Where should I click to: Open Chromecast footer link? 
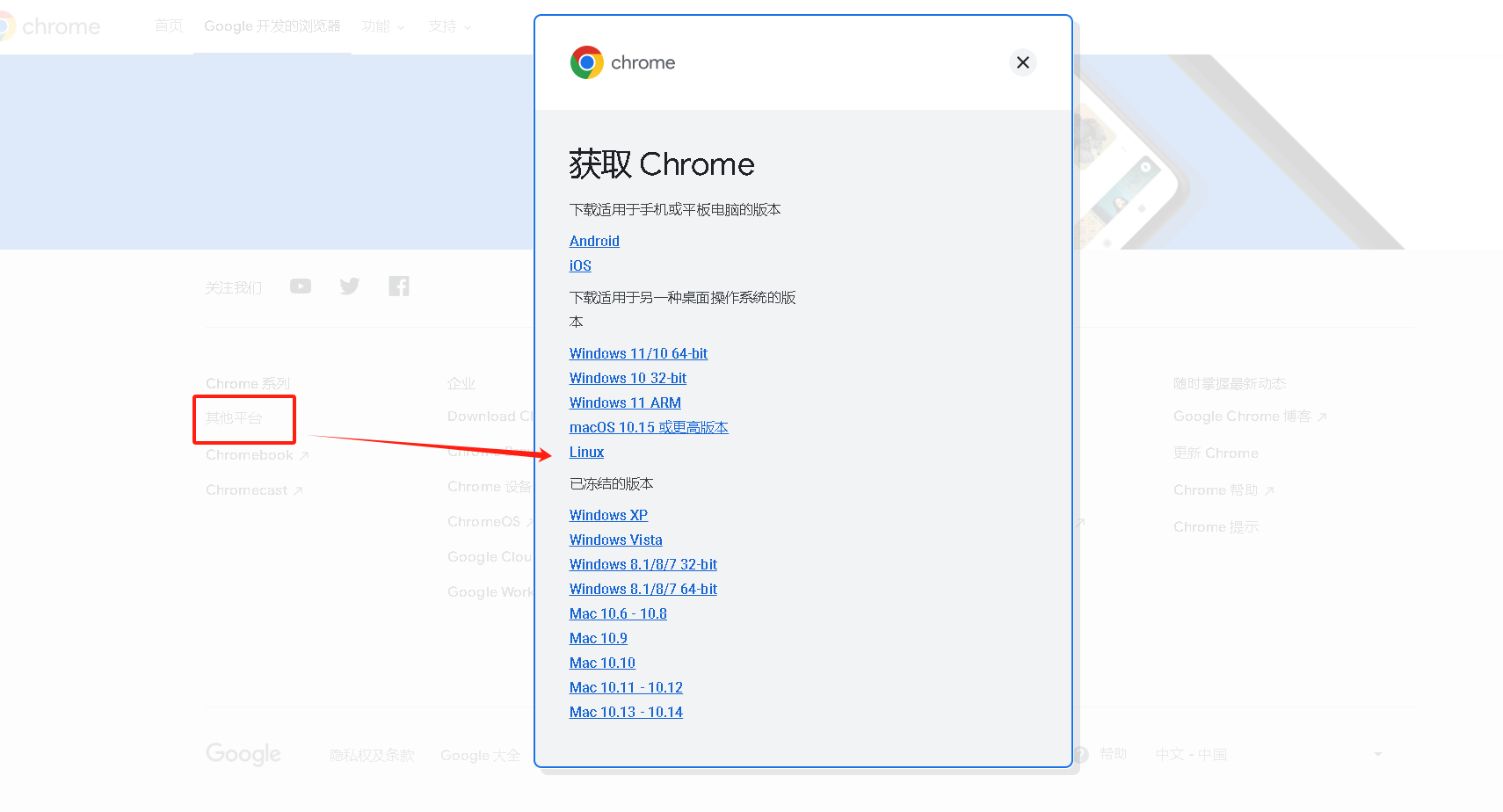click(x=254, y=490)
